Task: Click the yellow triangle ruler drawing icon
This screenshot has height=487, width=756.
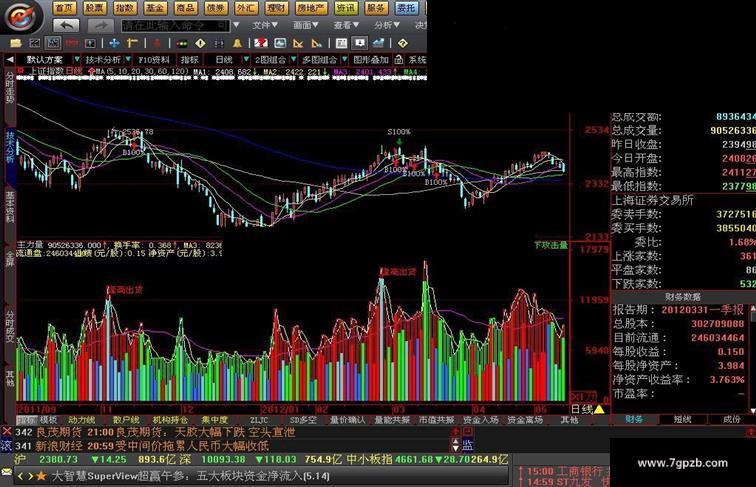Action: tap(298, 43)
